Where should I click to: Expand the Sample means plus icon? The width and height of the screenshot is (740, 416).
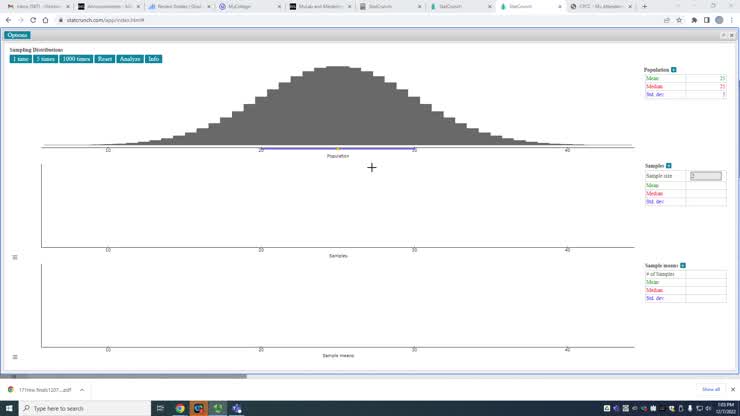click(681, 266)
